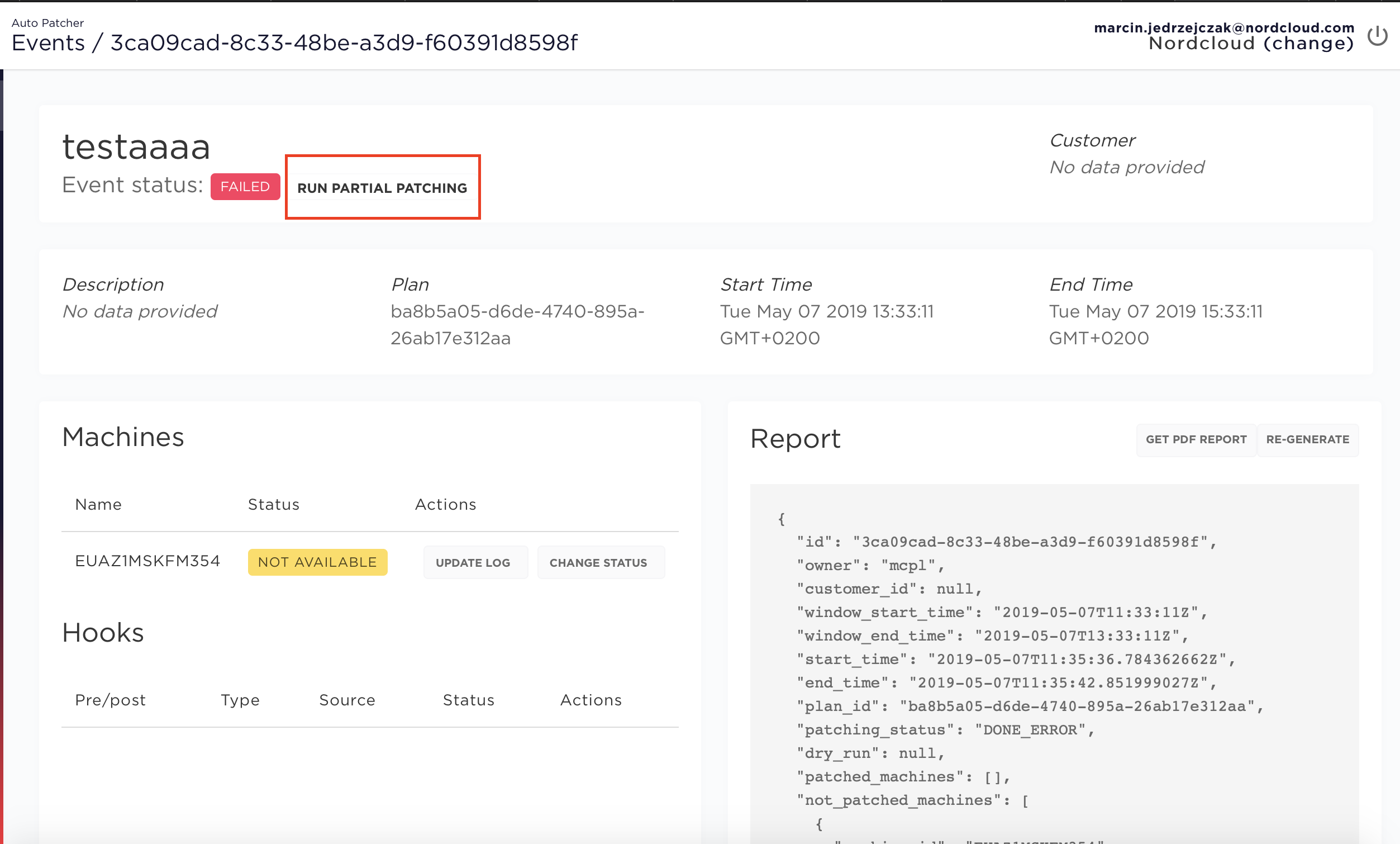The width and height of the screenshot is (1400, 844).
Task: Download the PDF report
Action: [x=1196, y=439]
